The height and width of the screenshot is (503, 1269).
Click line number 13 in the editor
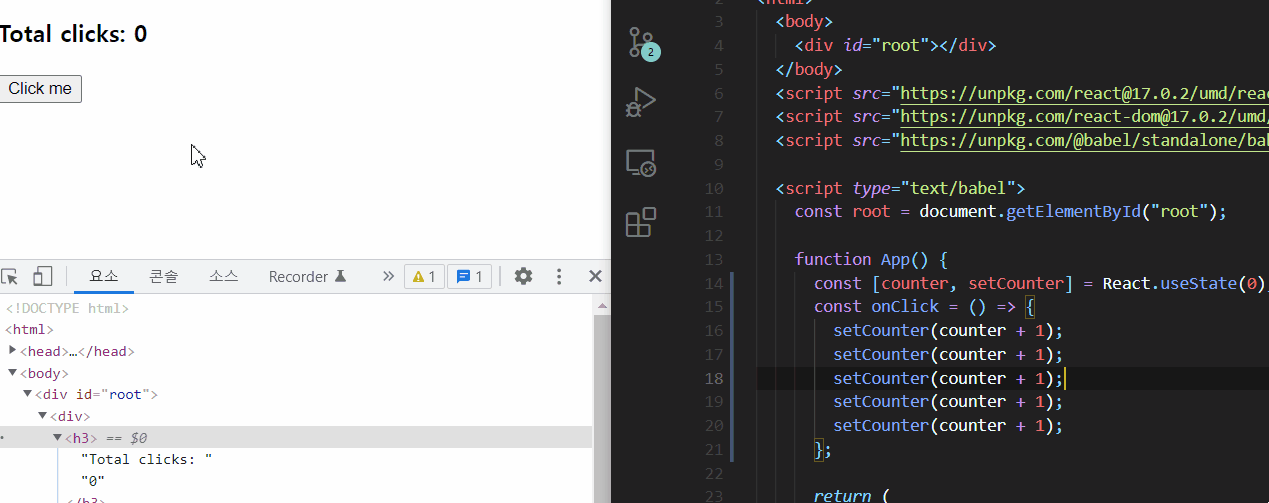pyautogui.click(x=713, y=259)
